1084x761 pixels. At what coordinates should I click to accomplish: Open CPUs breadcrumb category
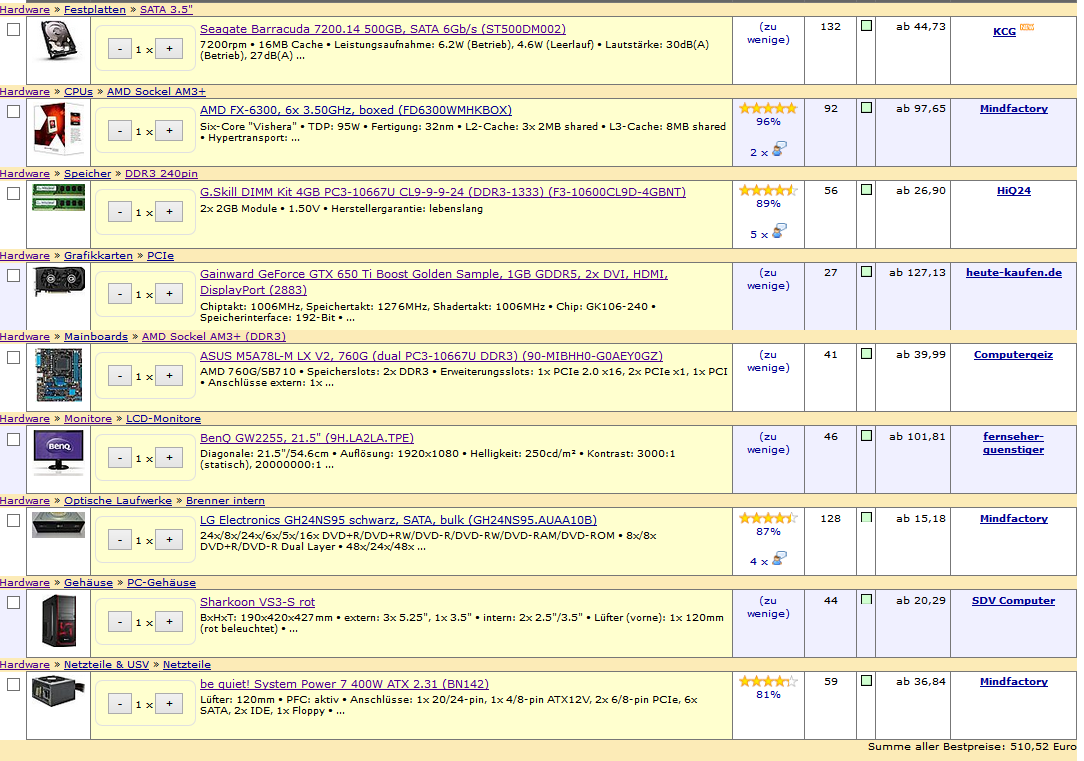coord(78,91)
